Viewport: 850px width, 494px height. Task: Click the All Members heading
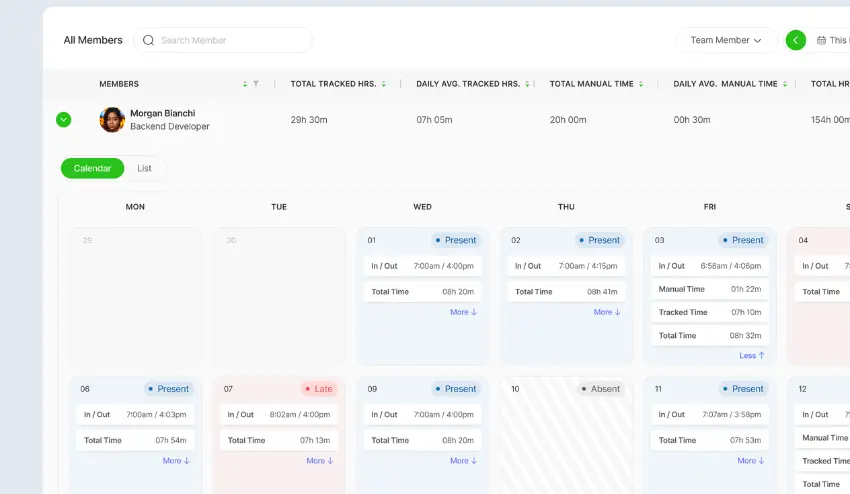click(93, 40)
